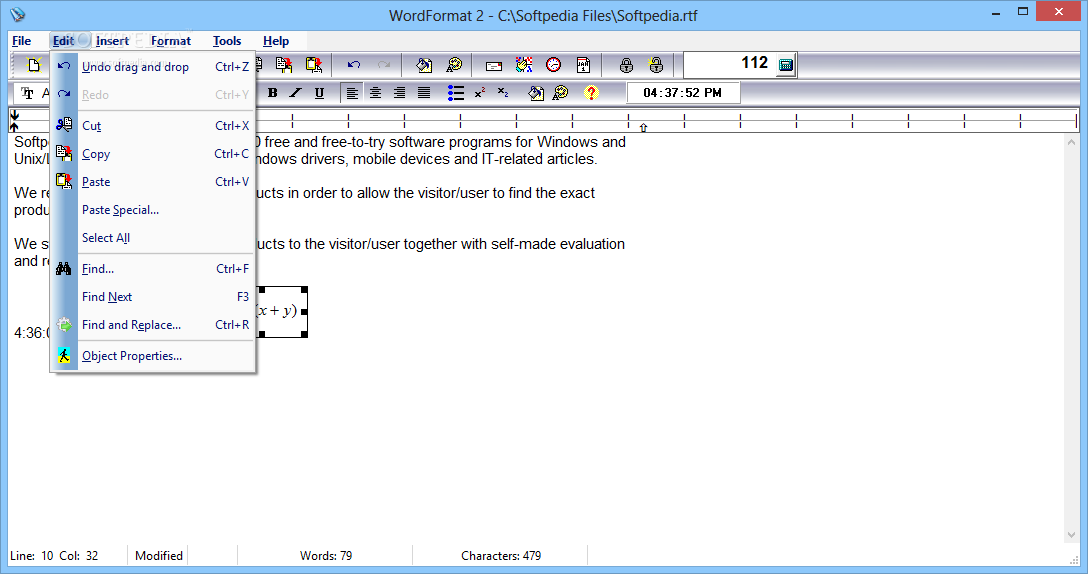Choose Undo drag and drop
This screenshot has height=574, width=1088.
point(153,67)
